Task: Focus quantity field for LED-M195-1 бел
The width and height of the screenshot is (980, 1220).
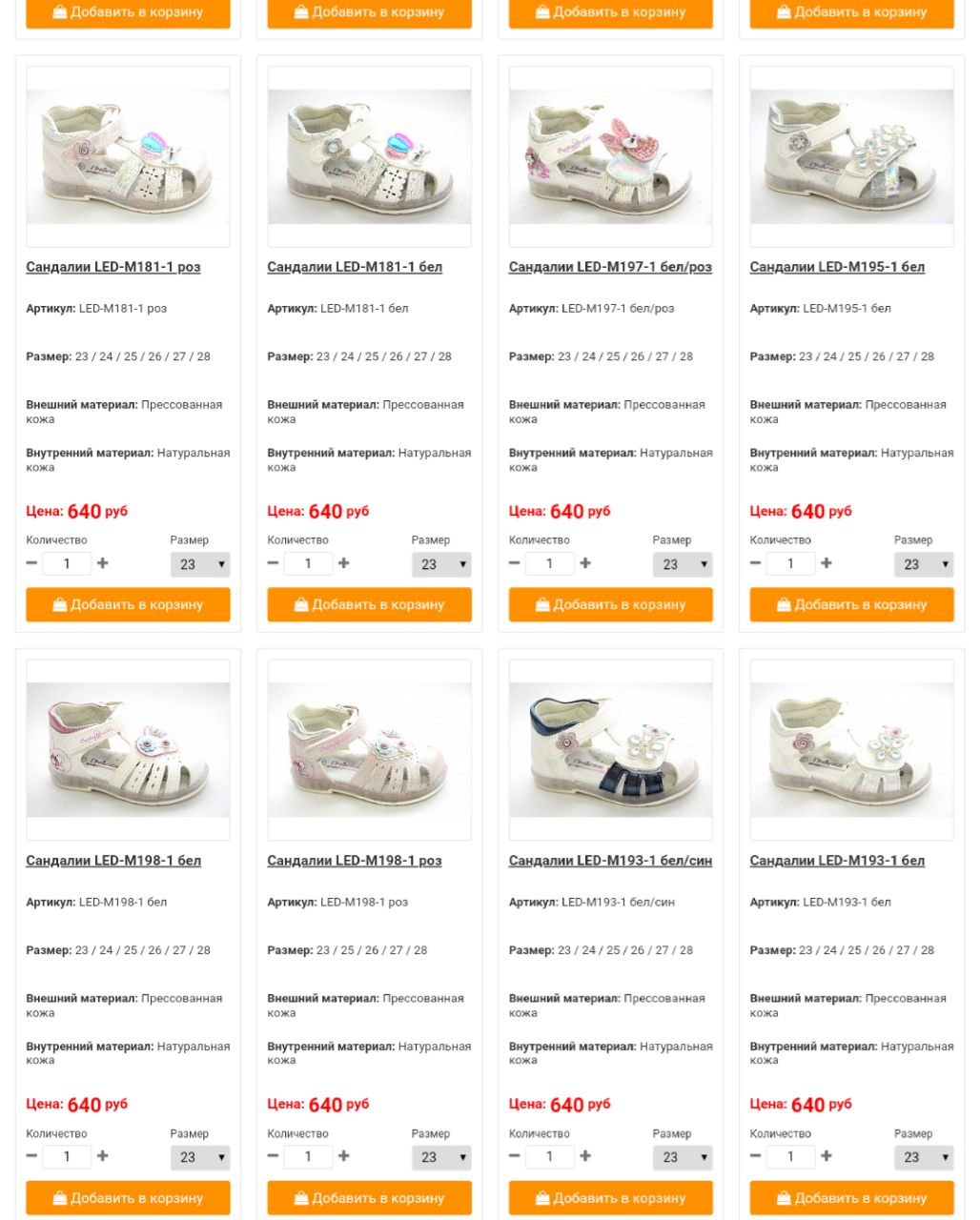Action: [790, 563]
